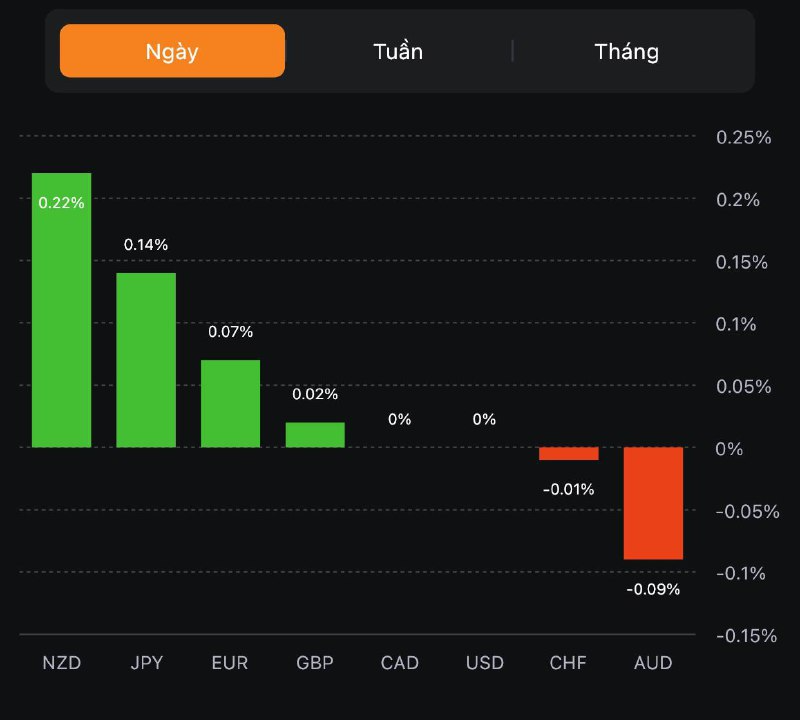Select the CAD currency label
The height and width of the screenshot is (720, 800).
click(400, 663)
